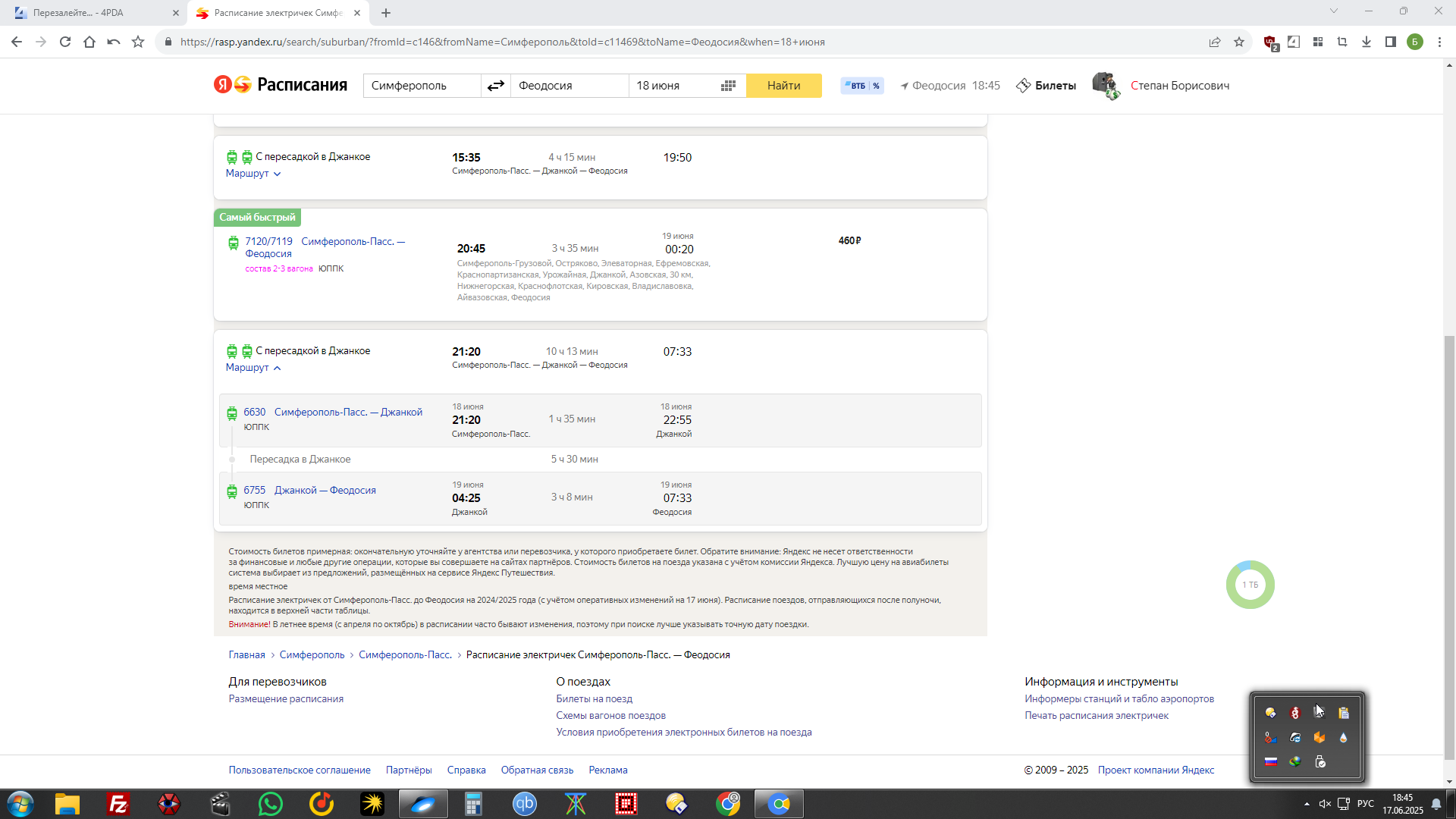Collapse the hidden tray icons arrow
This screenshot has width=1456, height=819.
pos(1307,804)
